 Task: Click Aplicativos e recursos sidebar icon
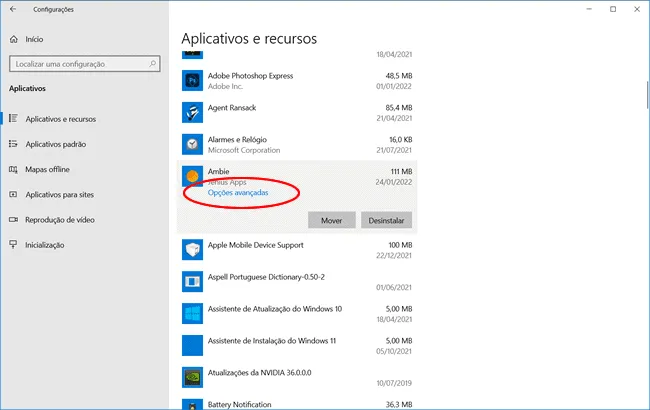click(x=13, y=119)
